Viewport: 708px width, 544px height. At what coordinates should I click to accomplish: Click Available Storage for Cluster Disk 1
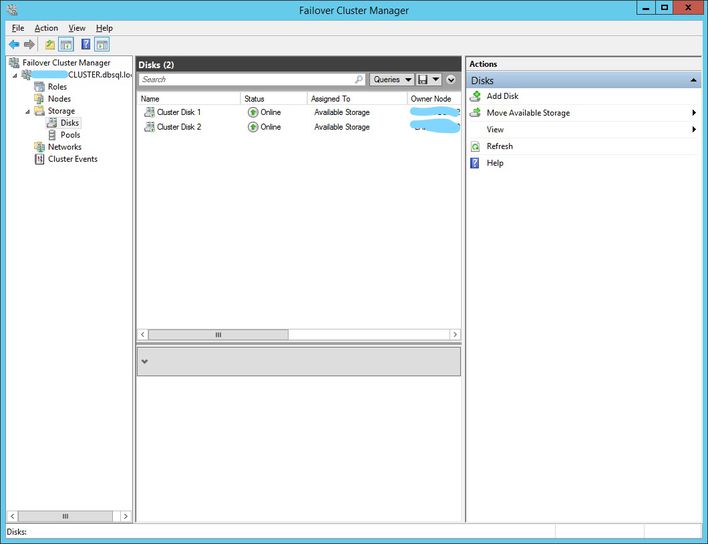coord(342,112)
